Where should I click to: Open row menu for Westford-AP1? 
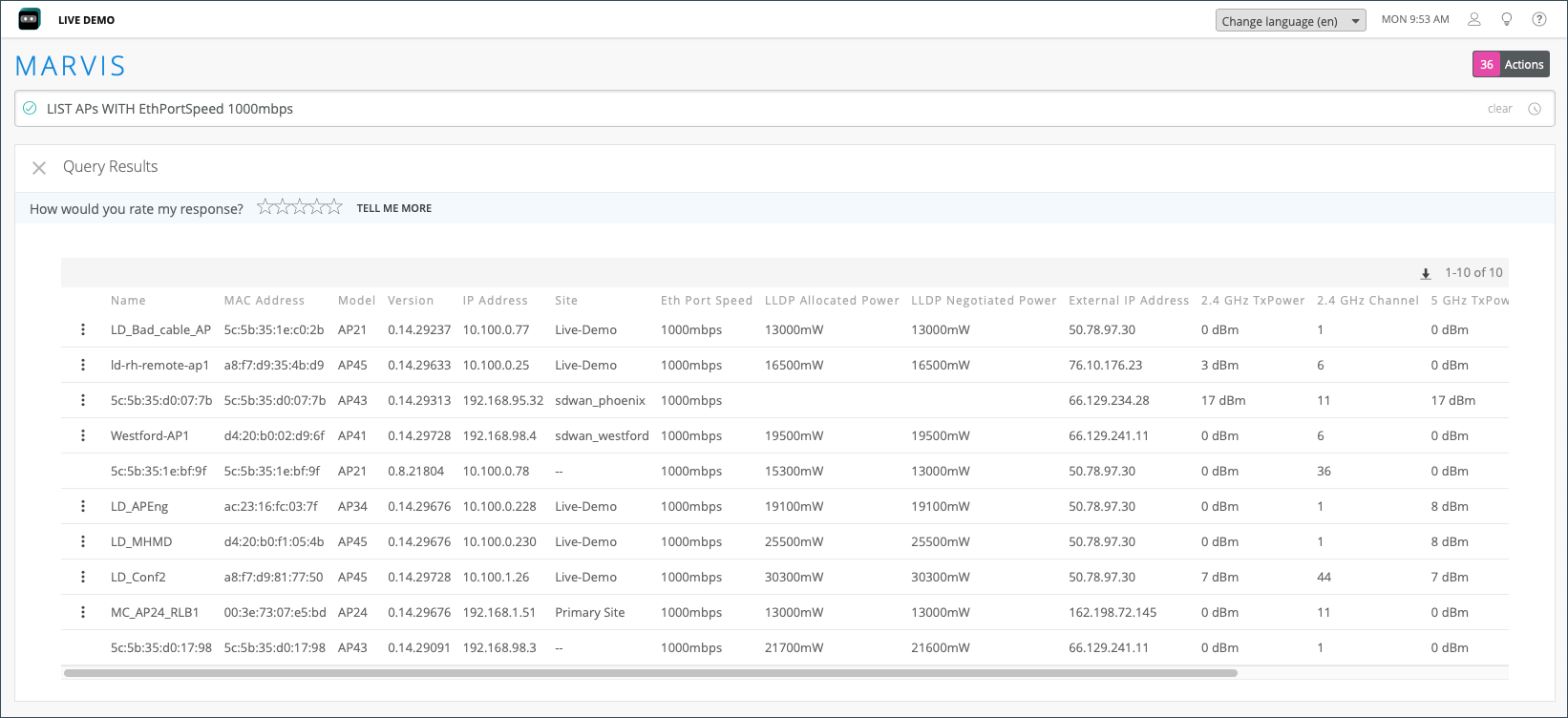[83, 435]
